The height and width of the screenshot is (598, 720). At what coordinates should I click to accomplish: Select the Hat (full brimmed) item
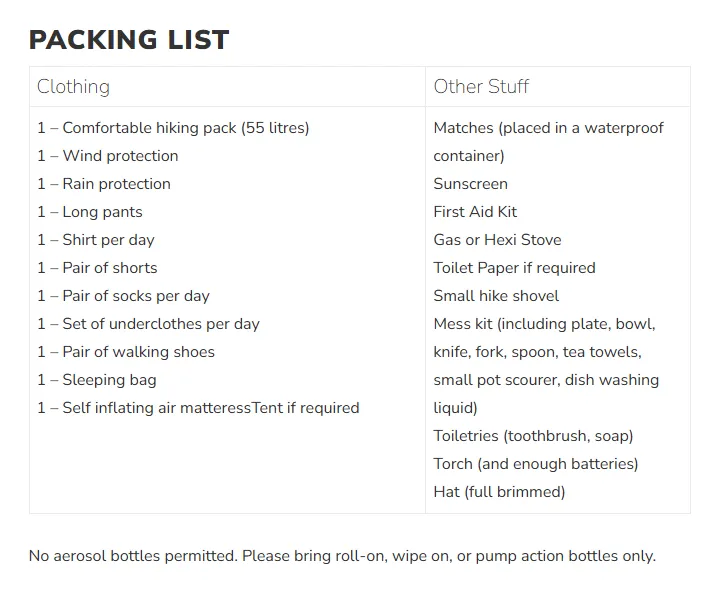(499, 492)
